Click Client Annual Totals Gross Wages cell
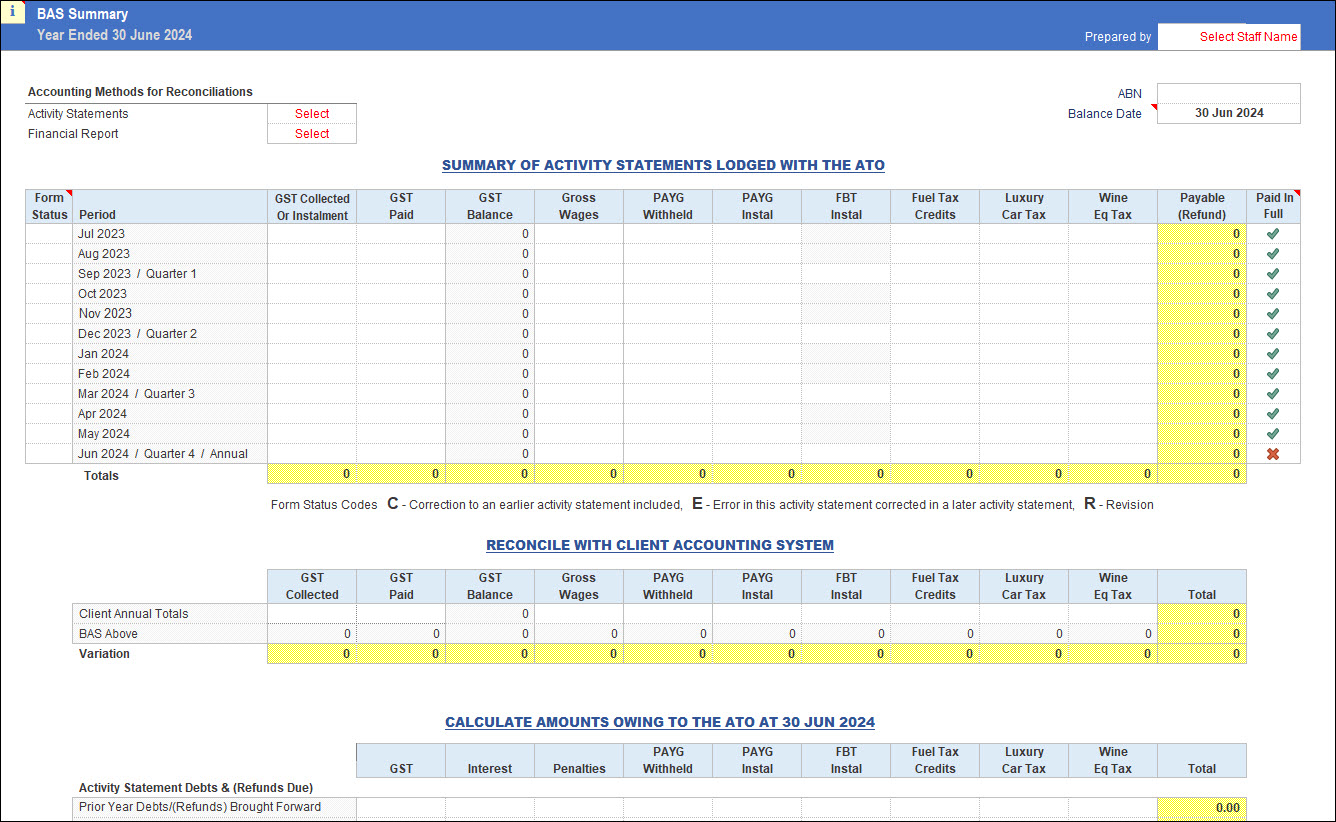The width and height of the screenshot is (1336, 822). (x=579, y=613)
